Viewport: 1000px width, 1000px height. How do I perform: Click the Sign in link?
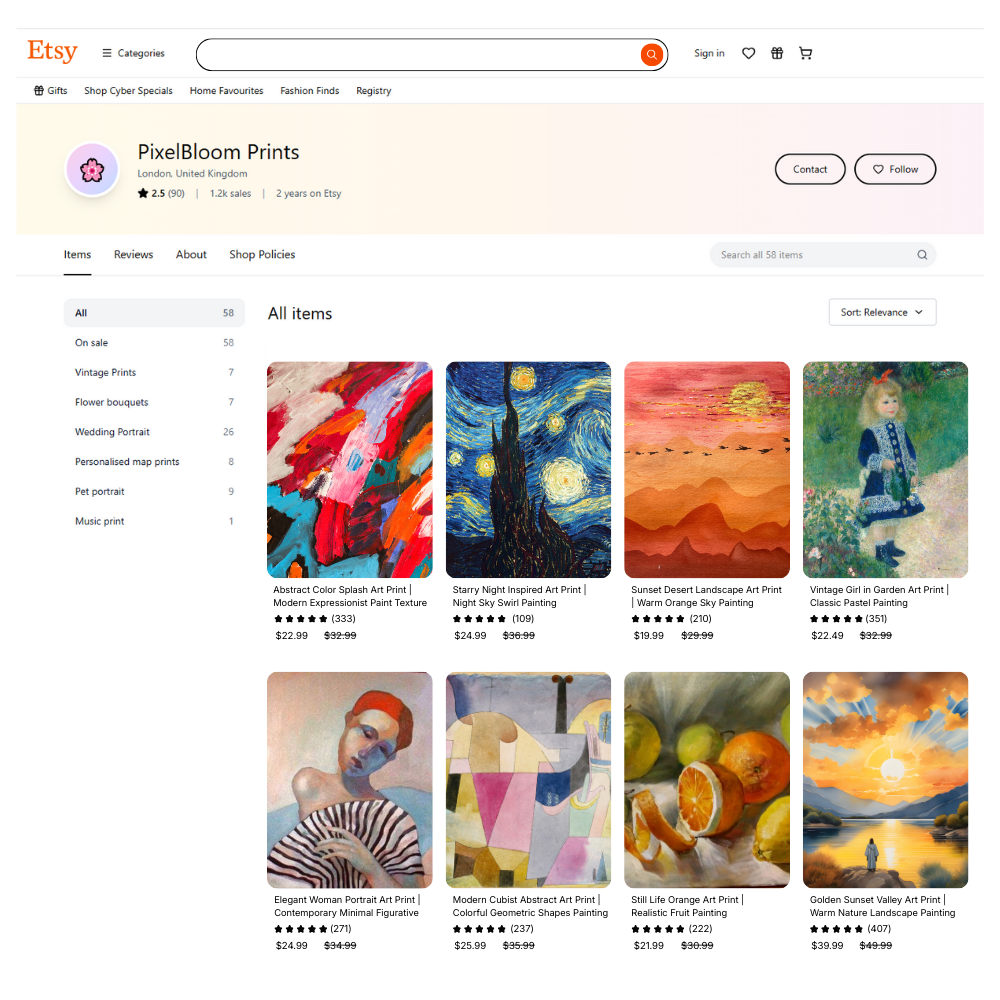pyautogui.click(x=709, y=54)
